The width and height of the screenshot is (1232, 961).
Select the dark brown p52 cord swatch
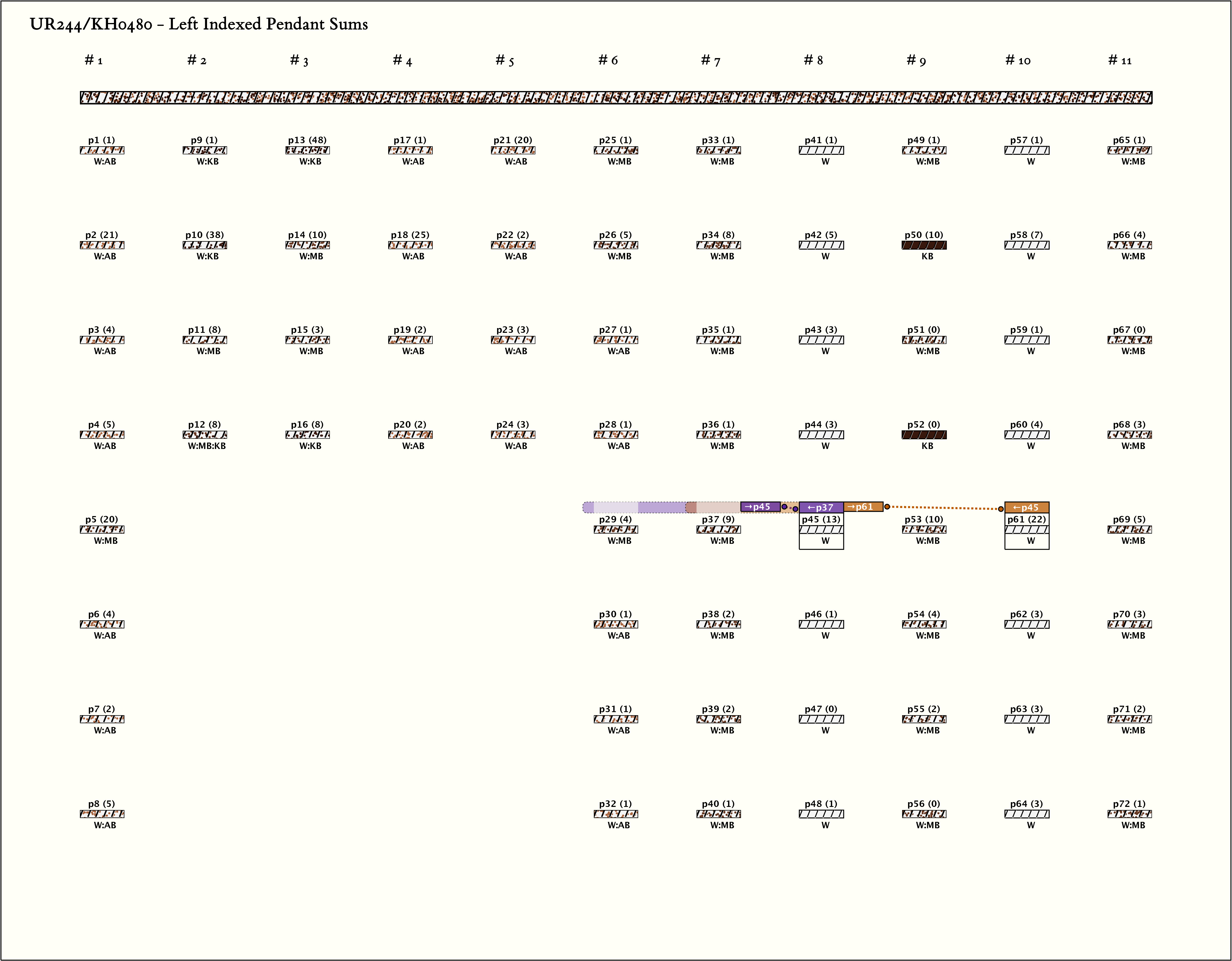pos(924,435)
